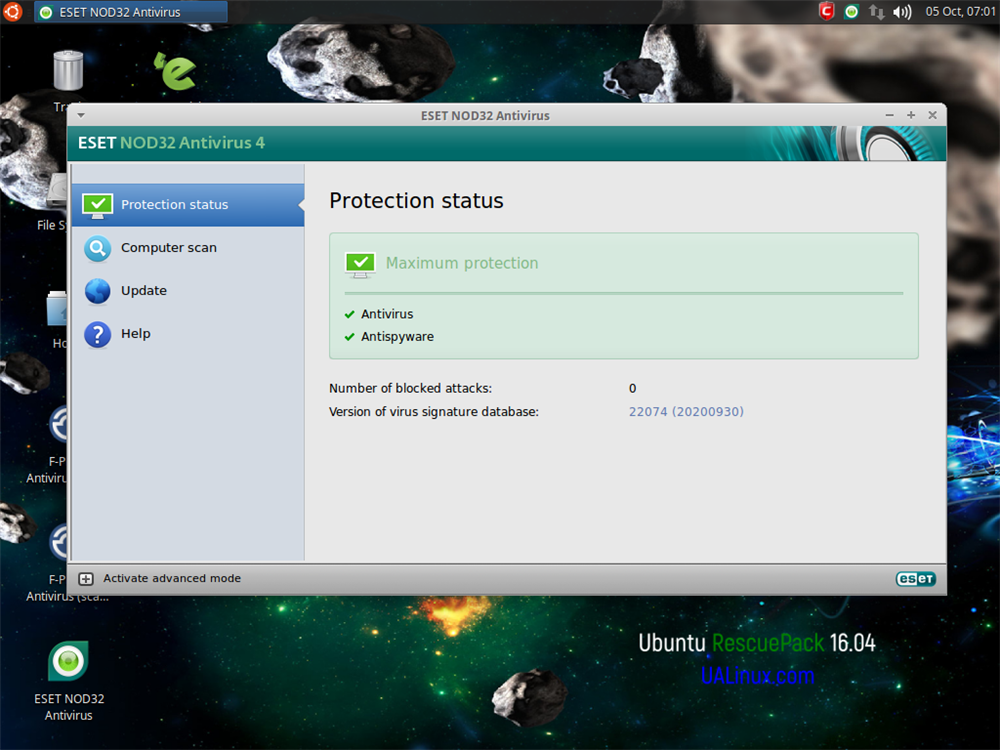Open the window menu arrow in title bar
This screenshot has height=750, width=1000.
(x=81, y=115)
